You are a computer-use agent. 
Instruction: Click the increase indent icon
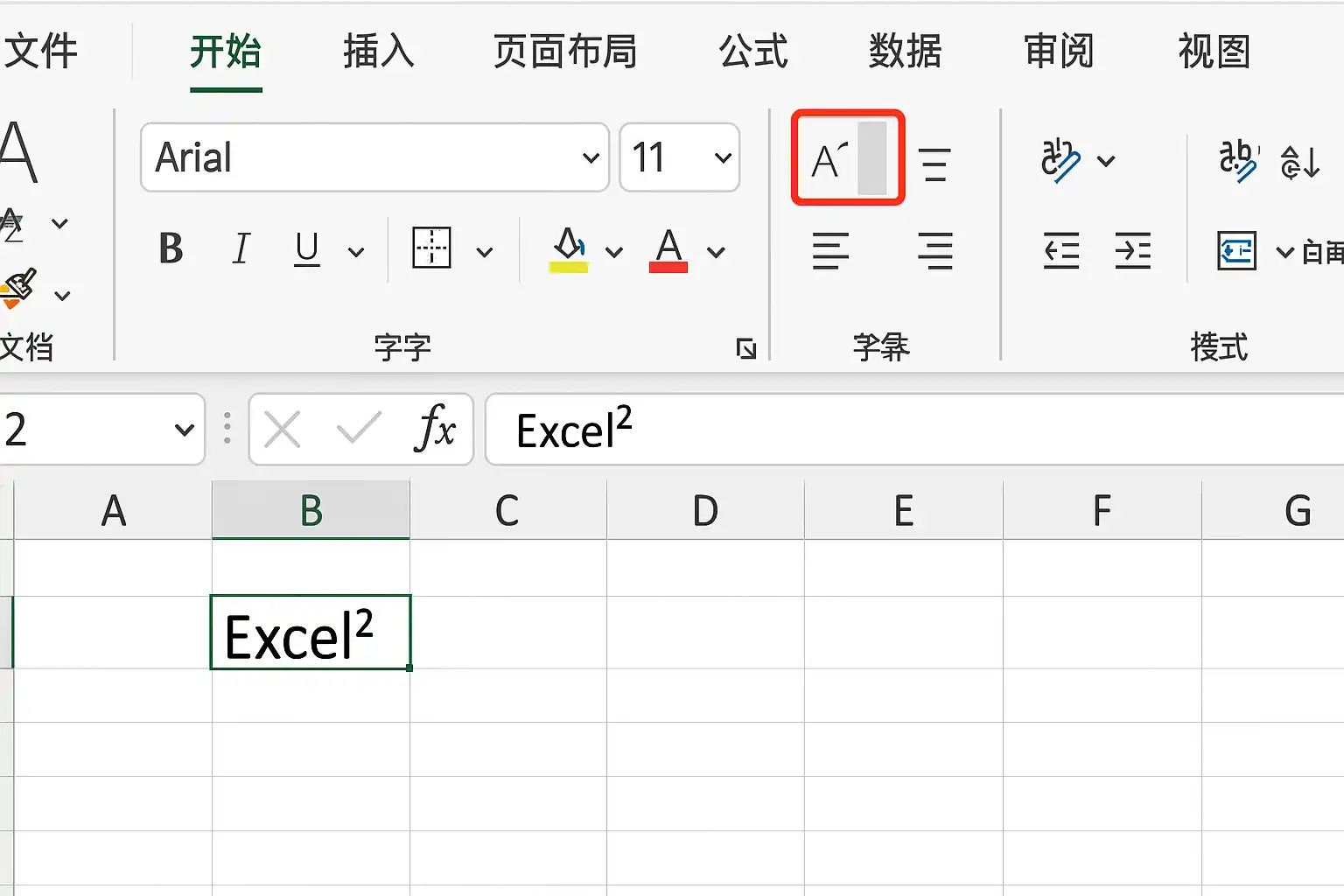pyautogui.click(x=1133, y=251)
